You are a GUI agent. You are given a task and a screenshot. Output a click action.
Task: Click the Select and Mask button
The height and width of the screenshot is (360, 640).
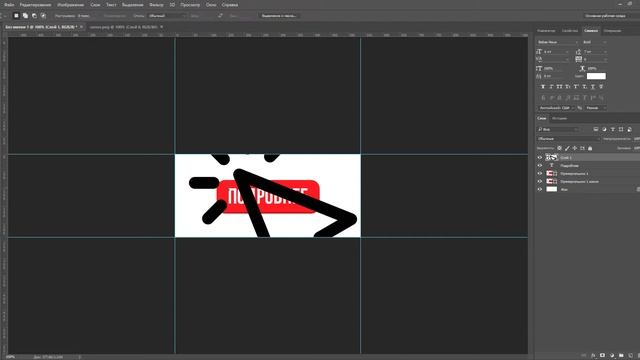click(279, 16)
